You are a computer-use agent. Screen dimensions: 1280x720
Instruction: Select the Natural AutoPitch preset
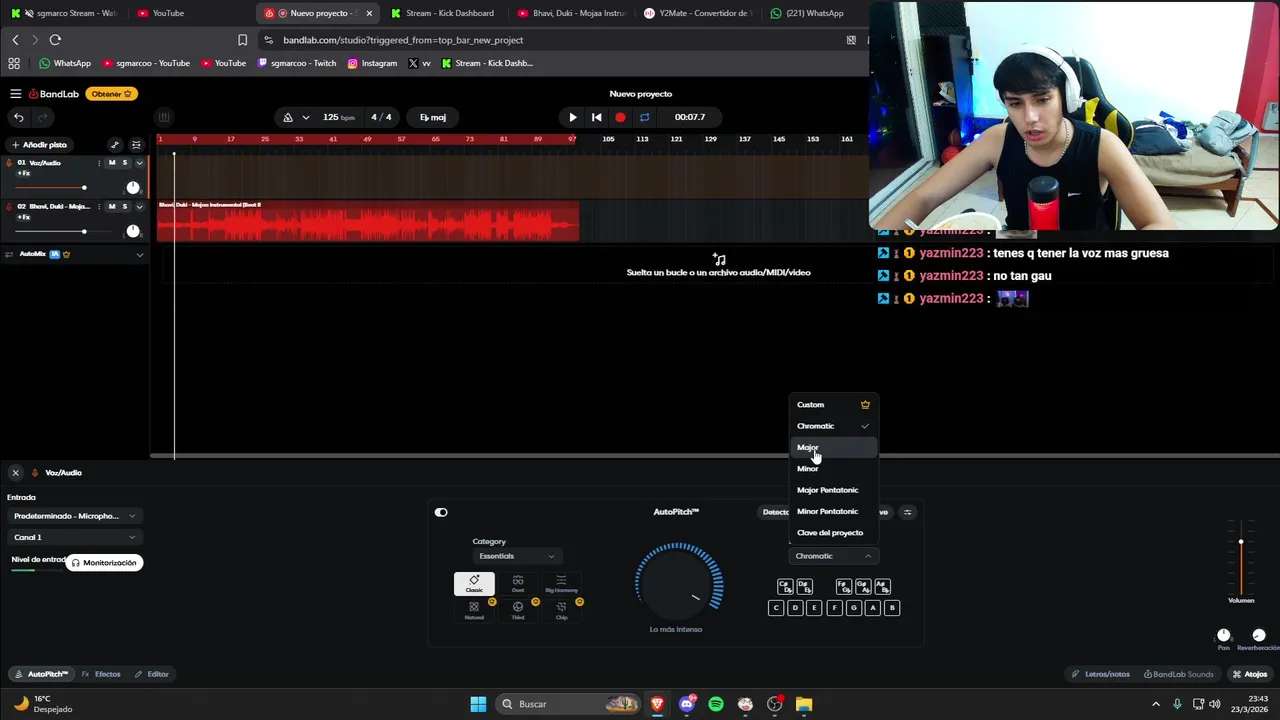[x=474, y=610]
